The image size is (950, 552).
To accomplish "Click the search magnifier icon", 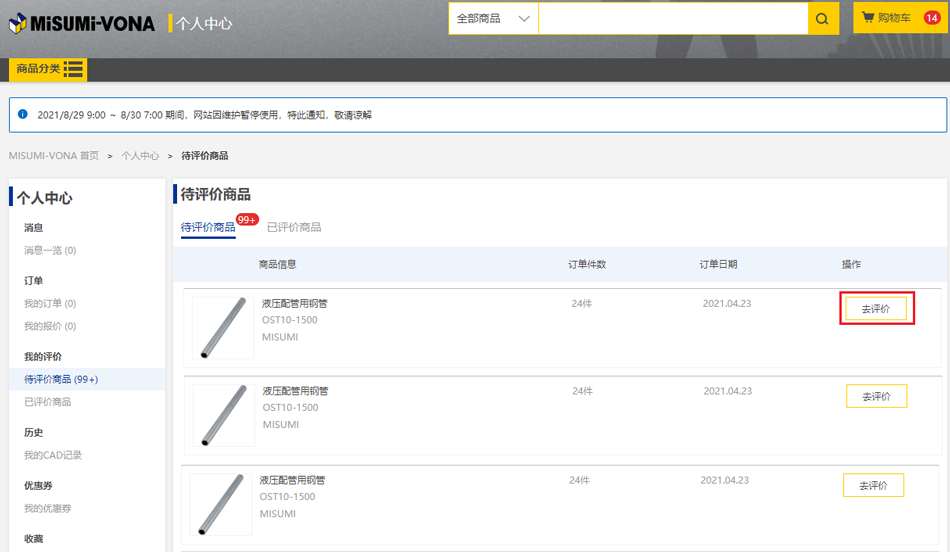I will (x=822, y=19).
